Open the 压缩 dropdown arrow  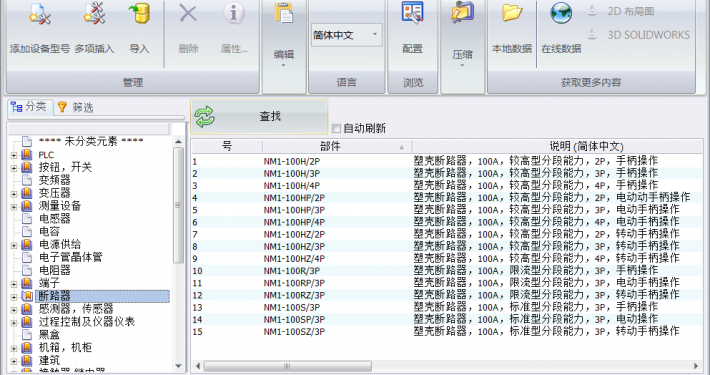462,66
